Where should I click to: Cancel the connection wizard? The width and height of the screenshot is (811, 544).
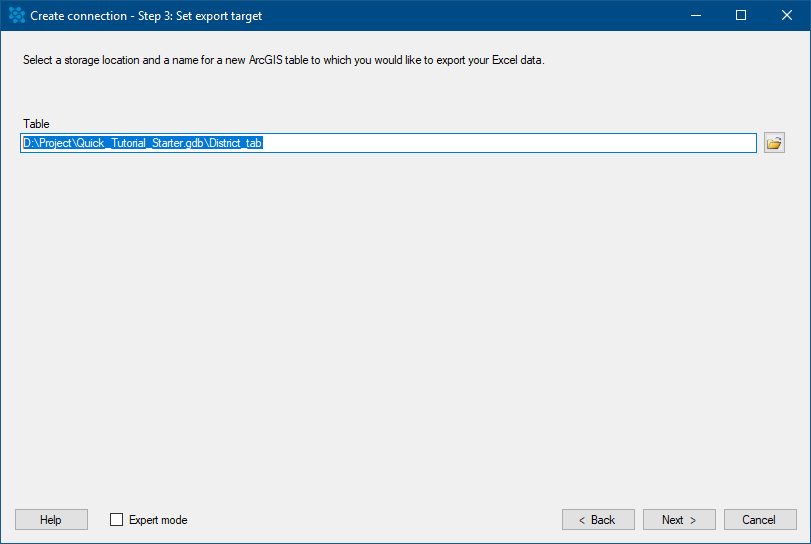pyautogui.click(x=760, y=520)
